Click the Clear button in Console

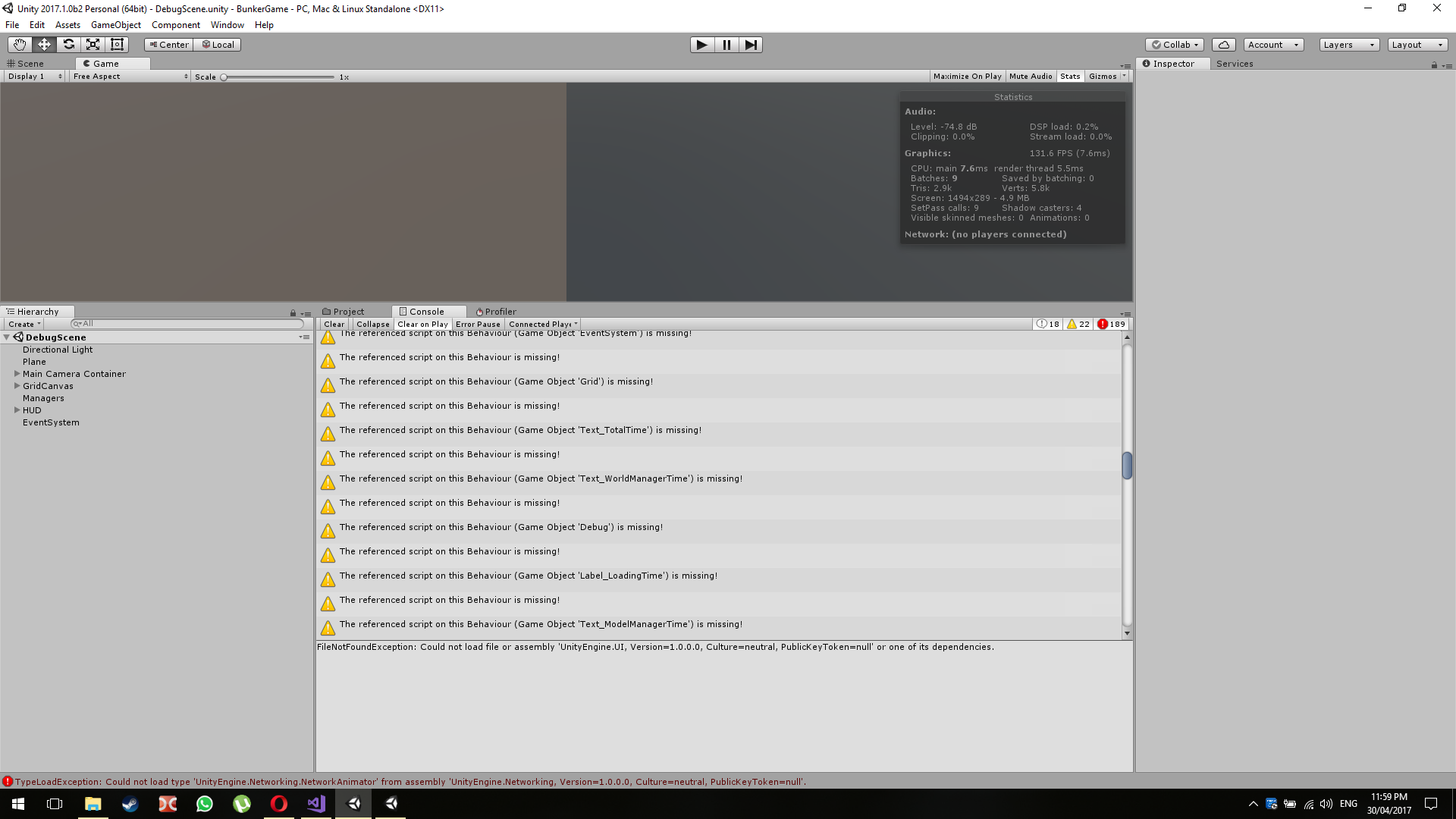click(x=334, y=324)
